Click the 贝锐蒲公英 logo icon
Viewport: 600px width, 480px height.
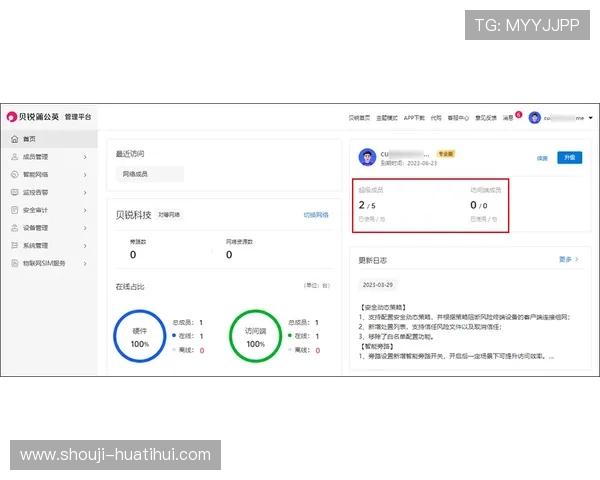[x=12, y=117]
